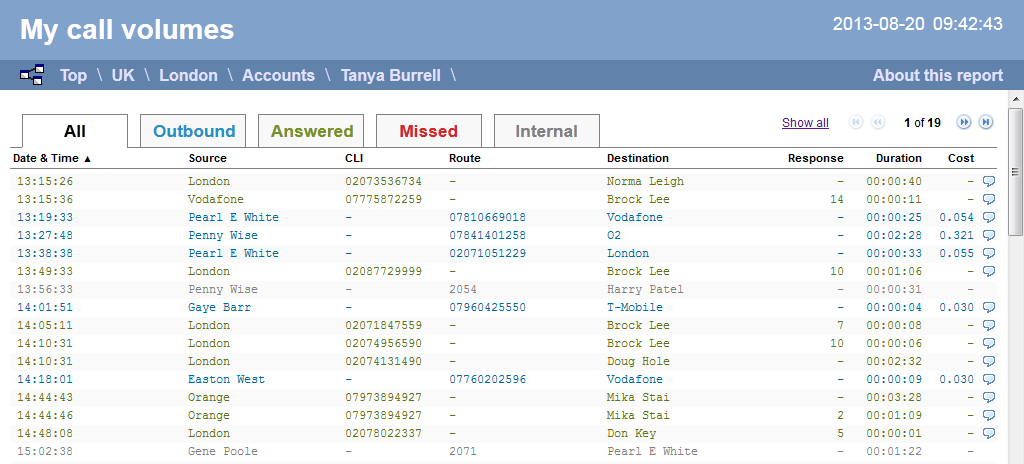Switch to the Outbound tab
Viewport: 1024px width, 464px height.
point(194,131)
